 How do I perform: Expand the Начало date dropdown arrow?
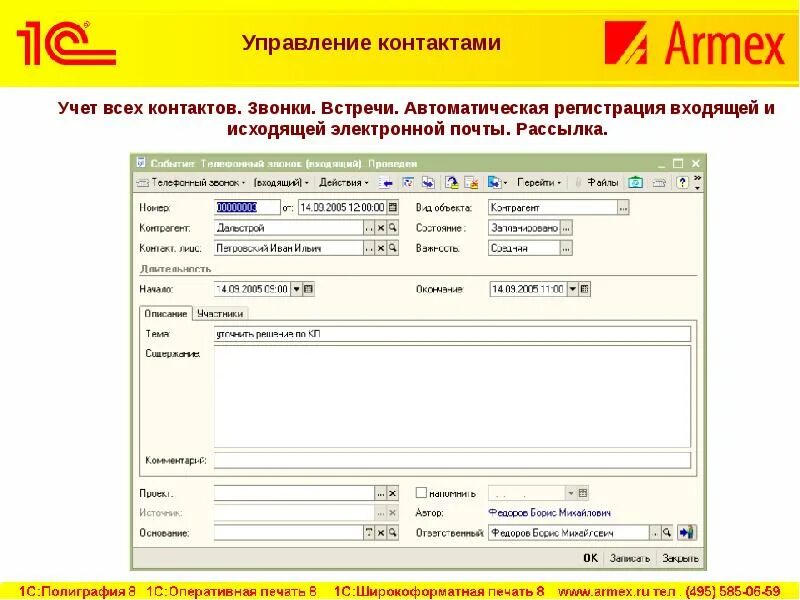(296, 289)
